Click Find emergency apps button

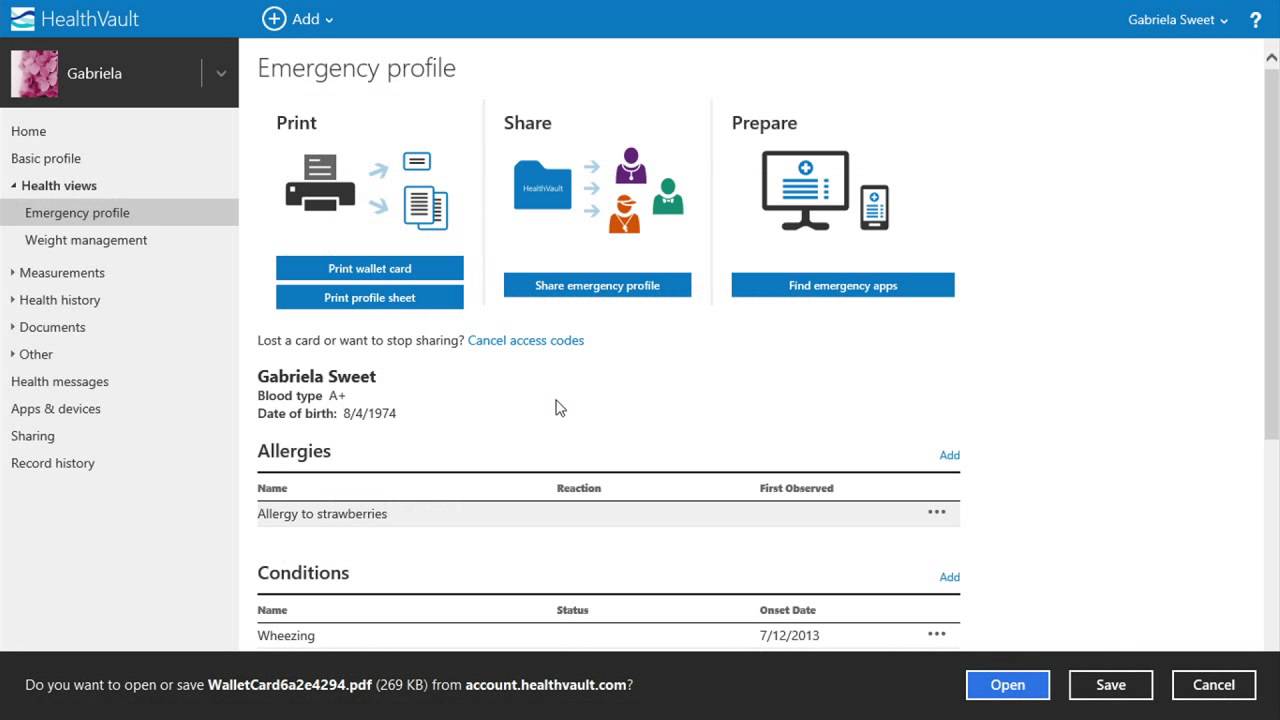pos(843,285)
